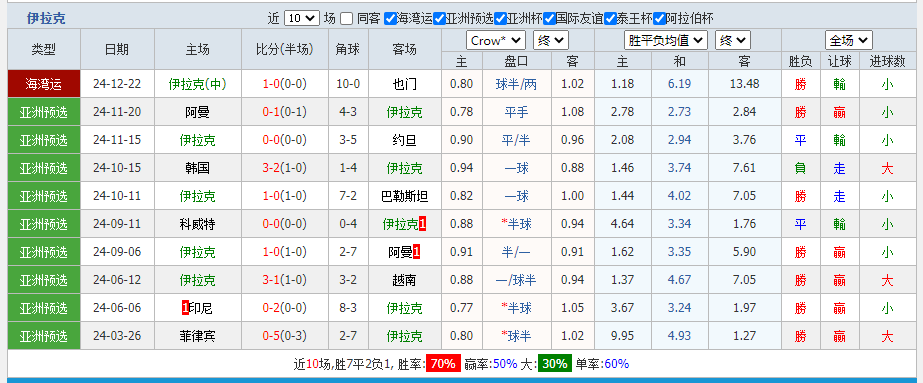The width and height of the screenshot is (923, 383).
Task: Click home team 阿曼 in the 24-11-20 row
Action: click(x=197, y=112)
